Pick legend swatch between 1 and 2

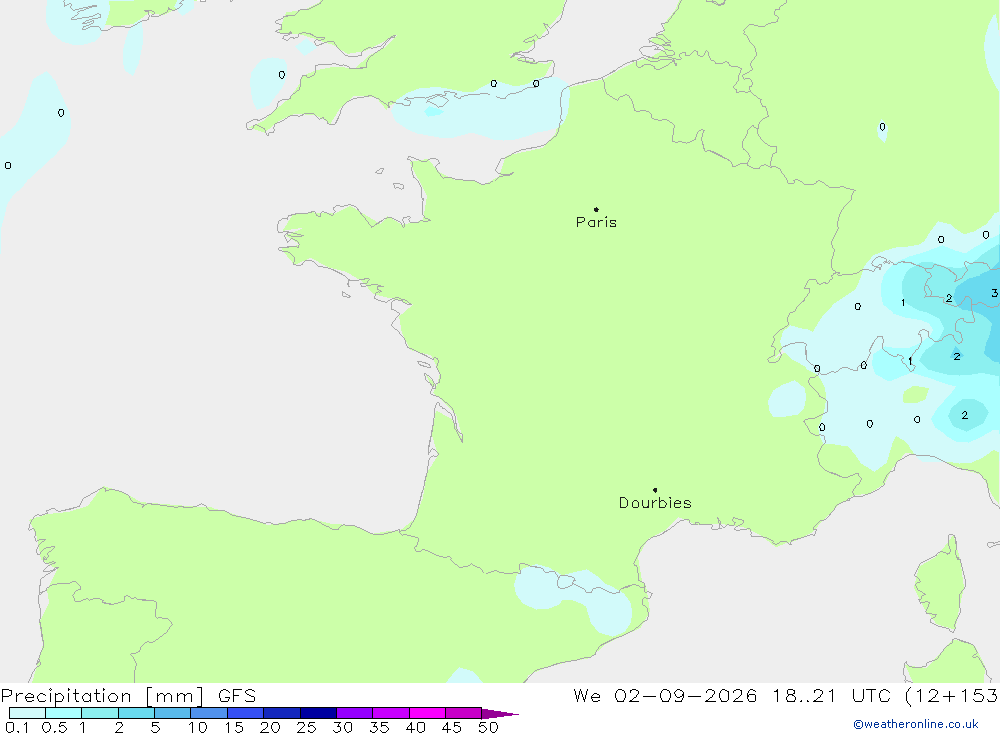[x=100, y=713]
